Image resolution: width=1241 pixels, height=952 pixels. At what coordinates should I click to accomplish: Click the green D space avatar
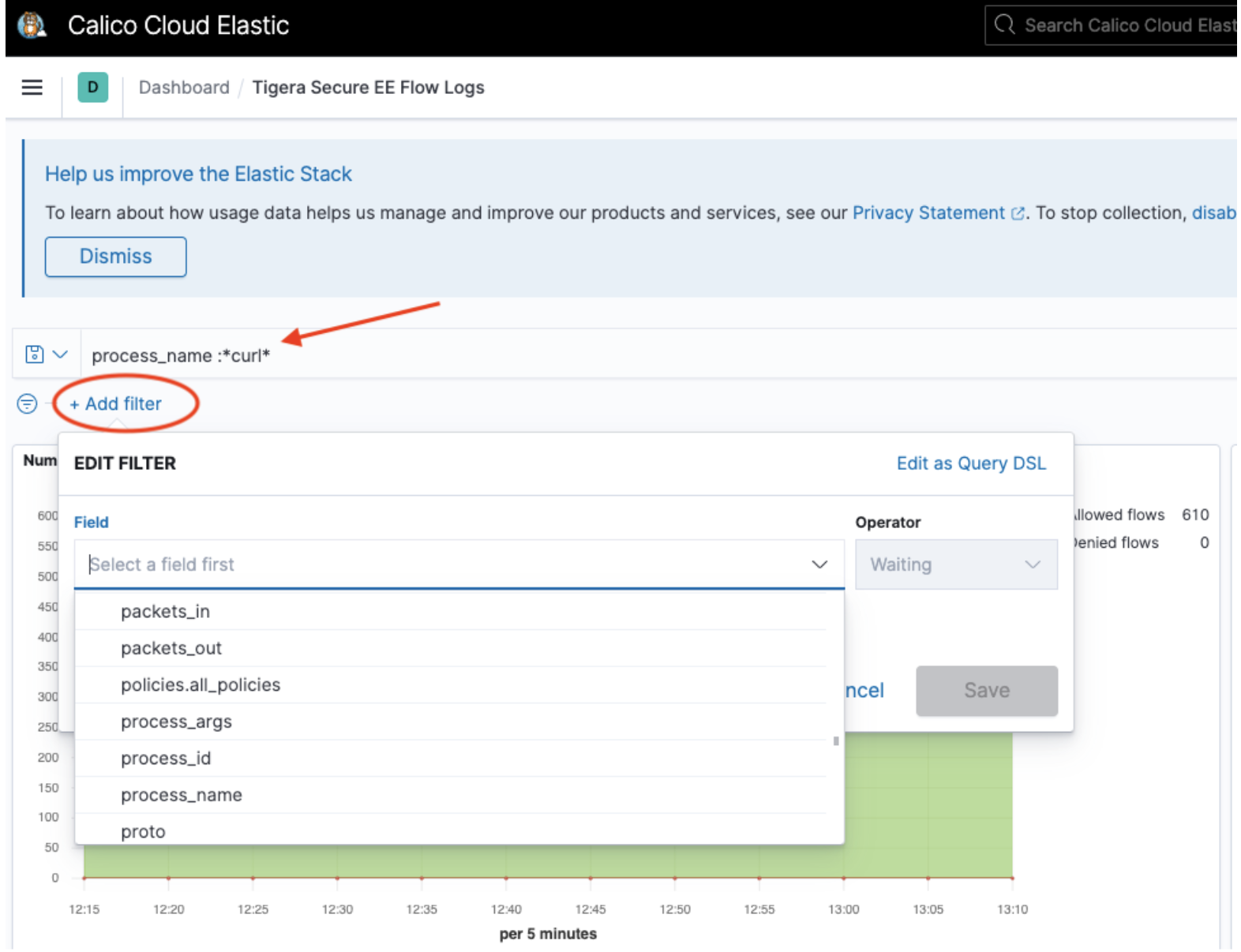(92, 88)
